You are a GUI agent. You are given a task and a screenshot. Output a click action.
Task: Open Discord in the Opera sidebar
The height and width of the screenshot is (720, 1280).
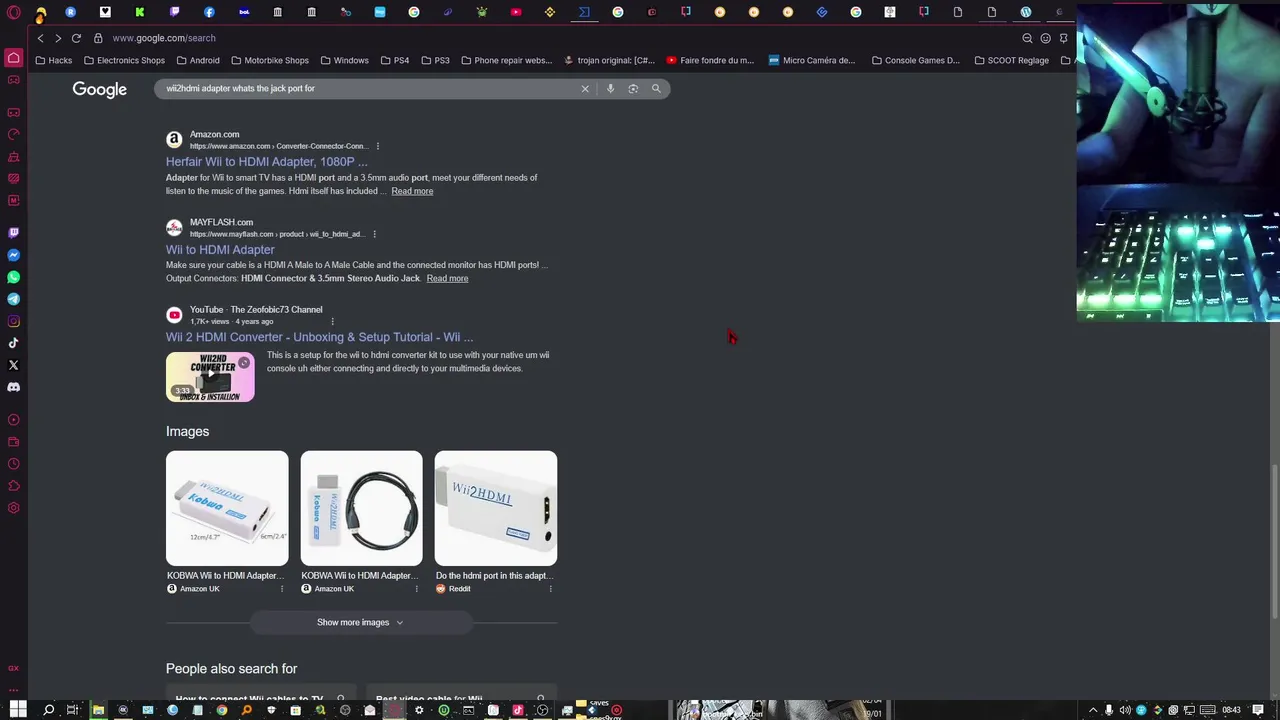[x=14, y=387]
